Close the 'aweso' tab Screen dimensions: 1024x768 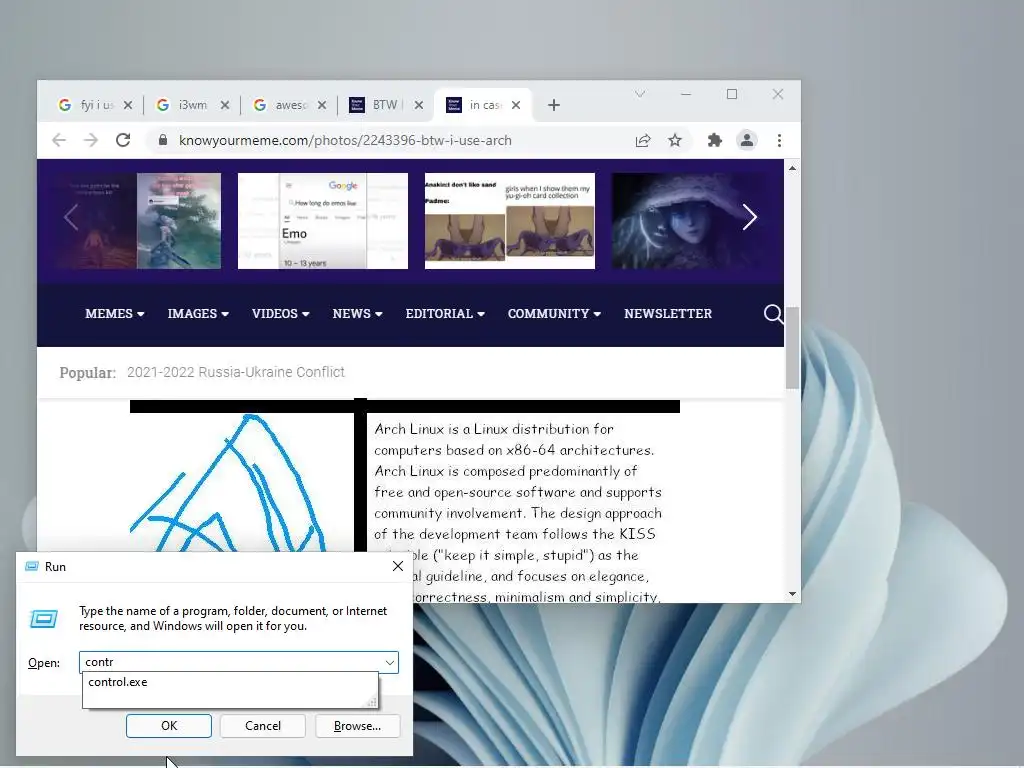pyautogui.click(x=322, y=105)
